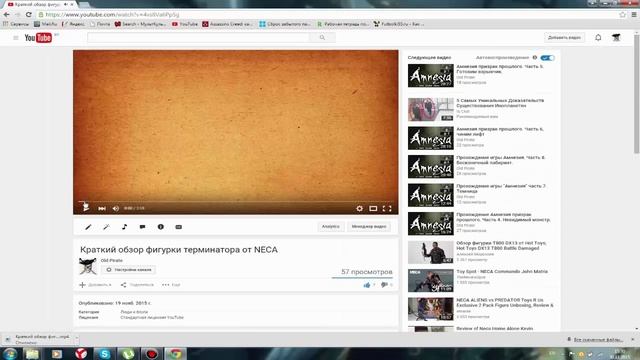Reload the page with the refresh button
The height and width of the screenshot is (360, 640).
[28, 14]
